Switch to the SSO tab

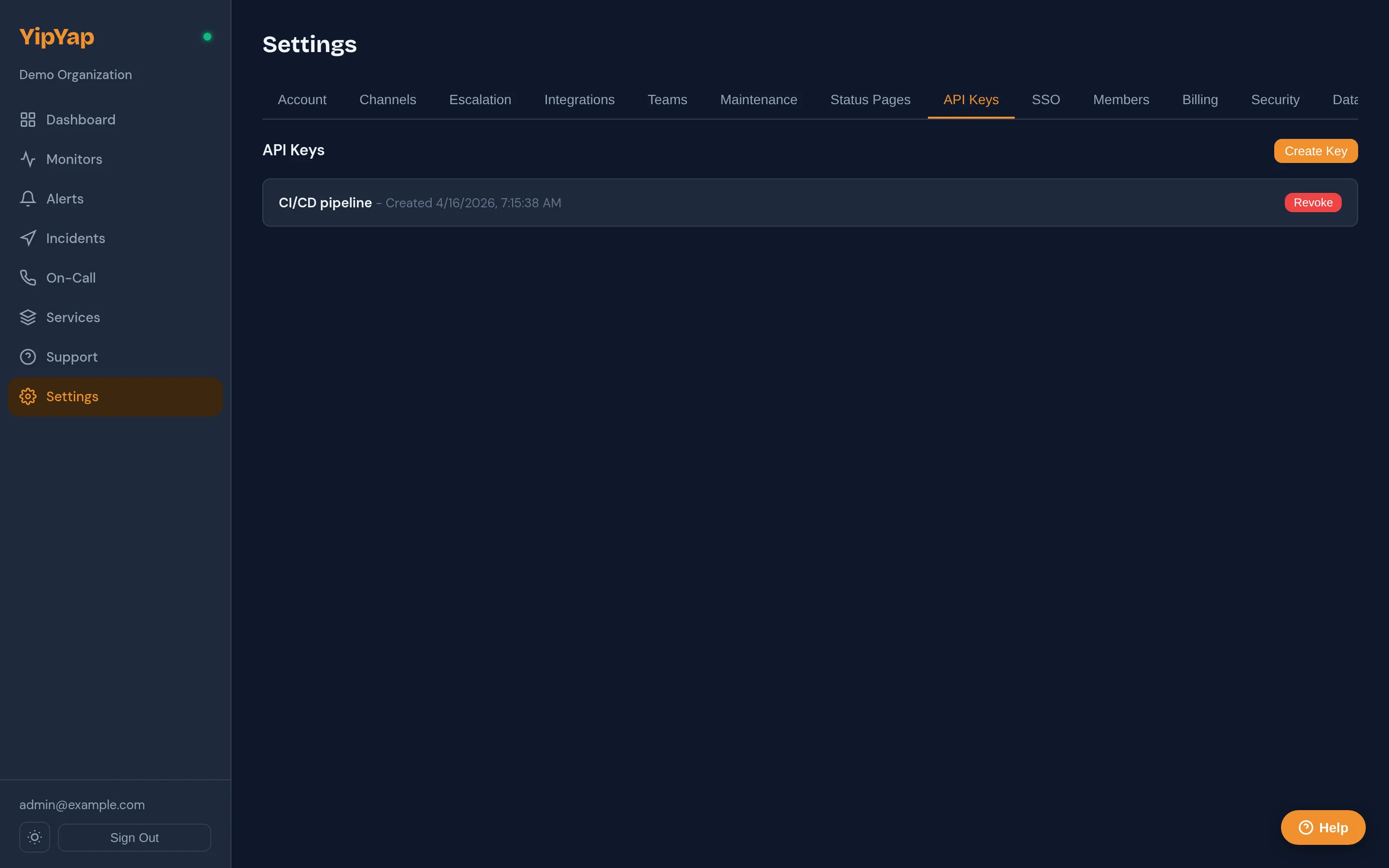point(1046,99)
